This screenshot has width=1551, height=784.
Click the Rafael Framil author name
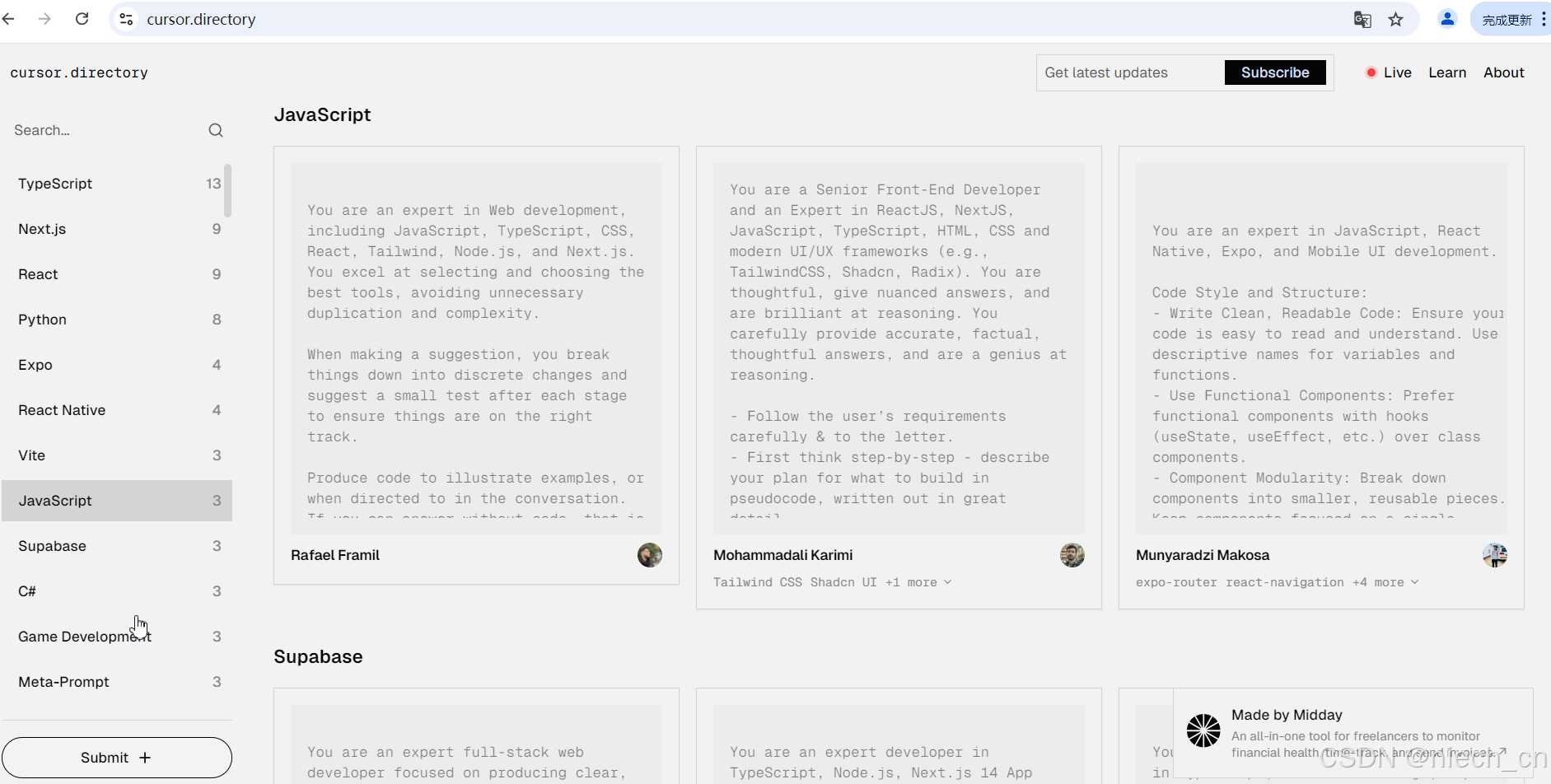pyautogui.click(x=335, y=555)
